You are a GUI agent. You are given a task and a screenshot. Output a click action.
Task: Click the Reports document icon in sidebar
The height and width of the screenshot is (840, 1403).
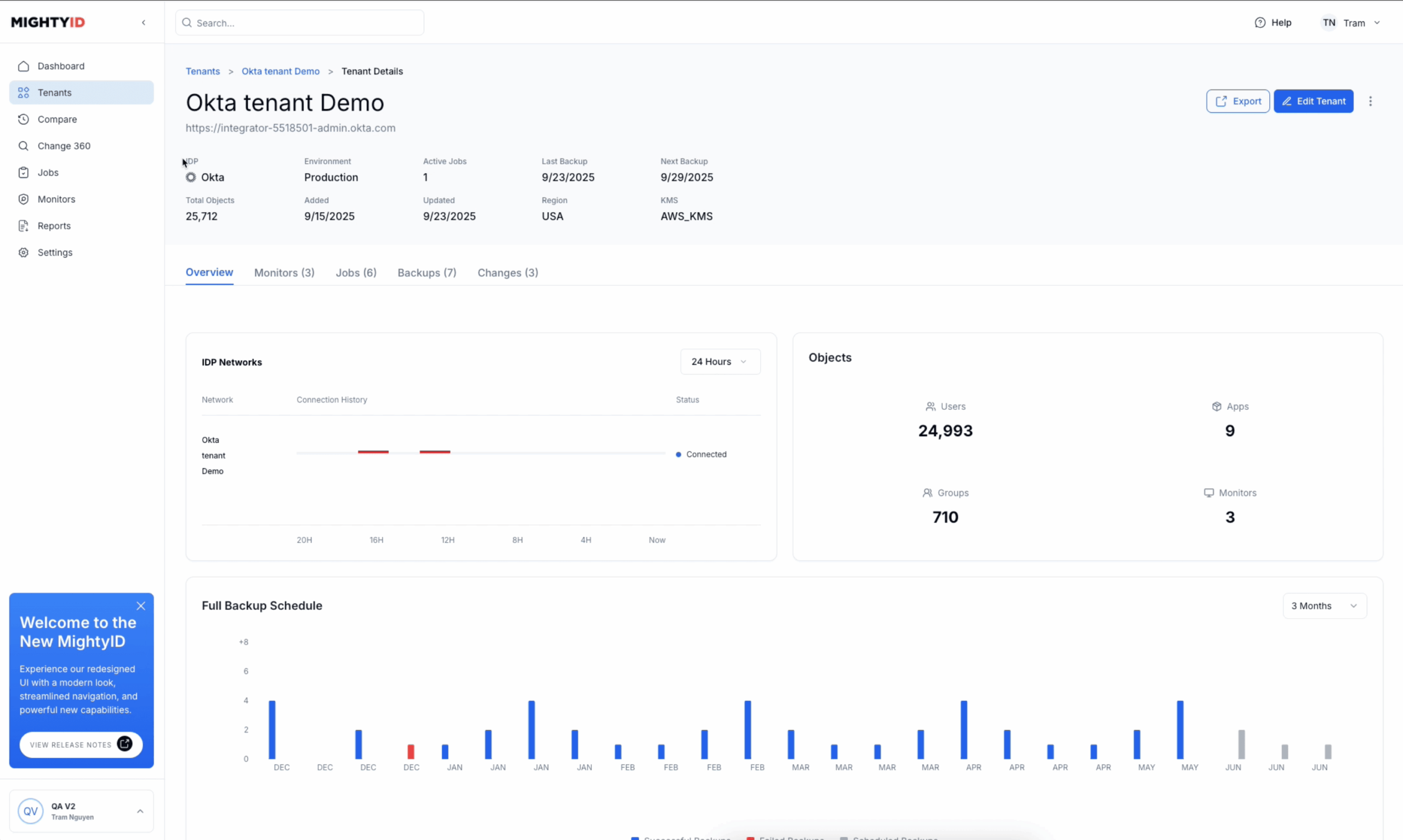tap(23, 226)
